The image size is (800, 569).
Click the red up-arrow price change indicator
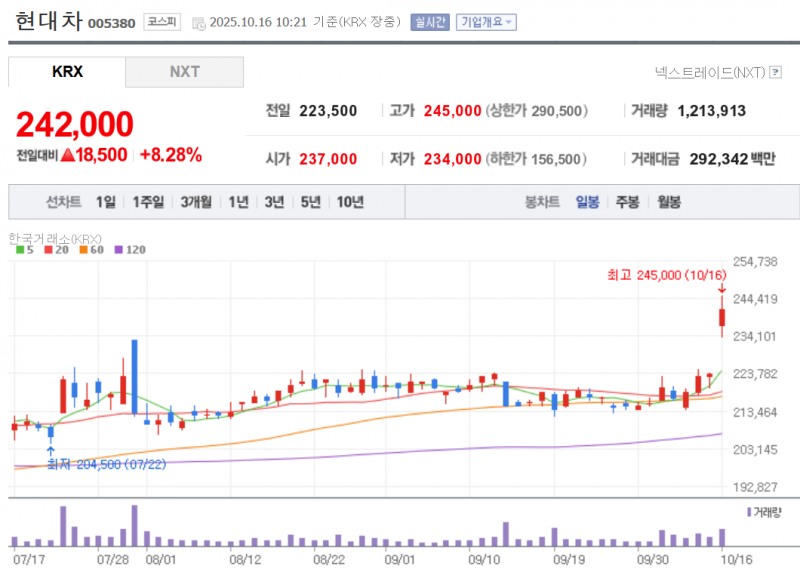(68, 155)
